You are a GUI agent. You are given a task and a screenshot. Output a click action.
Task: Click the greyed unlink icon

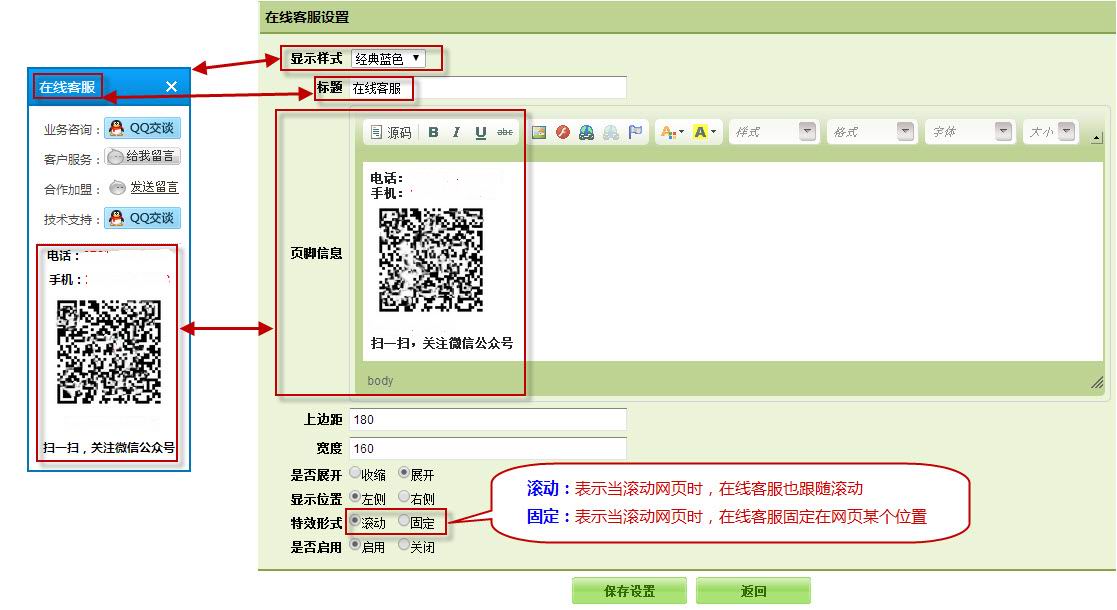click(611, 133)
